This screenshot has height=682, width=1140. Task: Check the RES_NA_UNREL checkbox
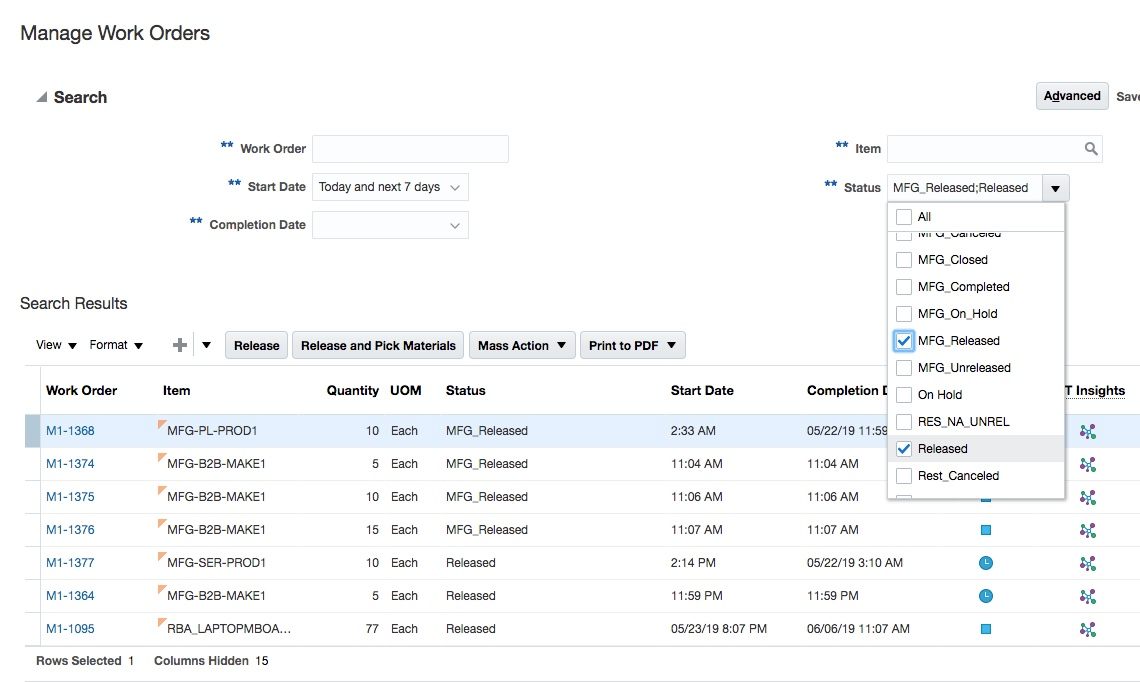tap(904, 422)
